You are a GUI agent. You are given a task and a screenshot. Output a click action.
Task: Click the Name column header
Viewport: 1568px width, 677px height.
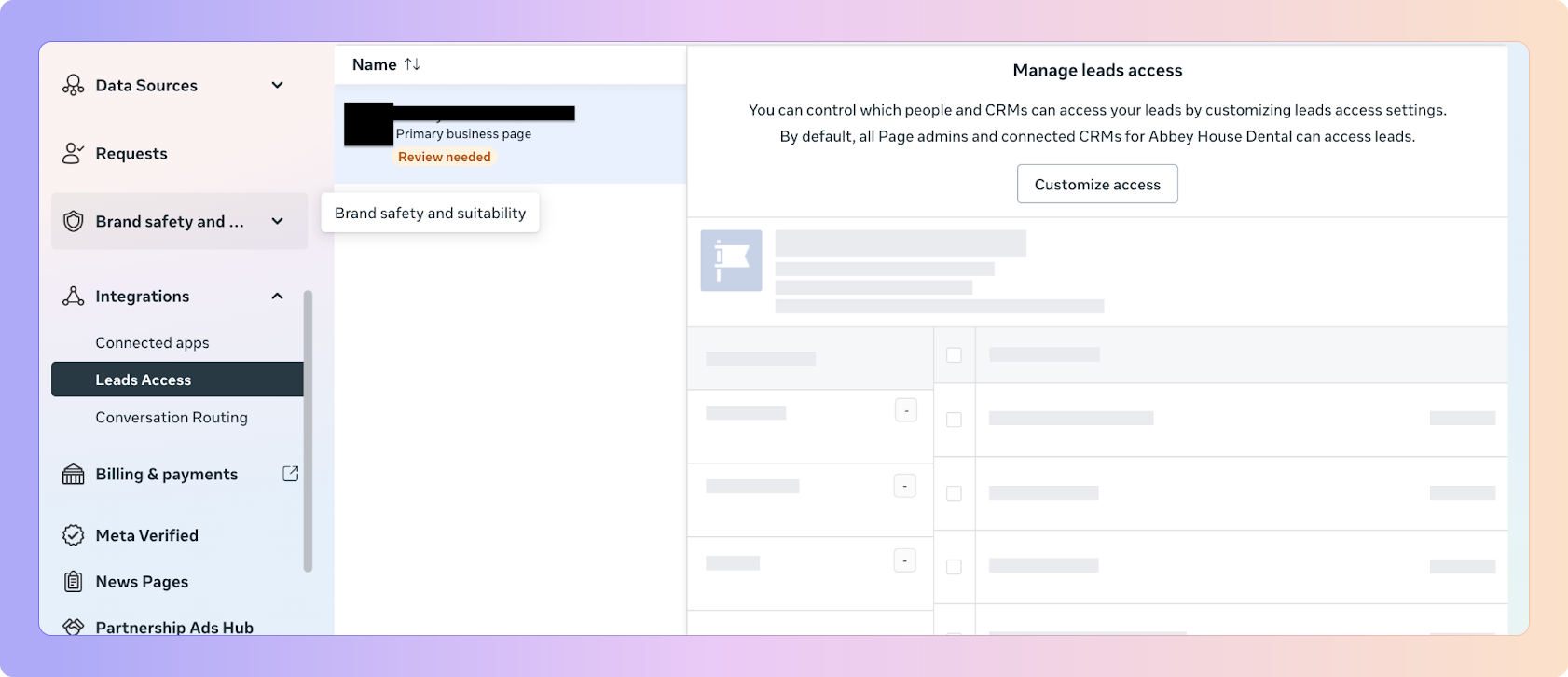375,64
